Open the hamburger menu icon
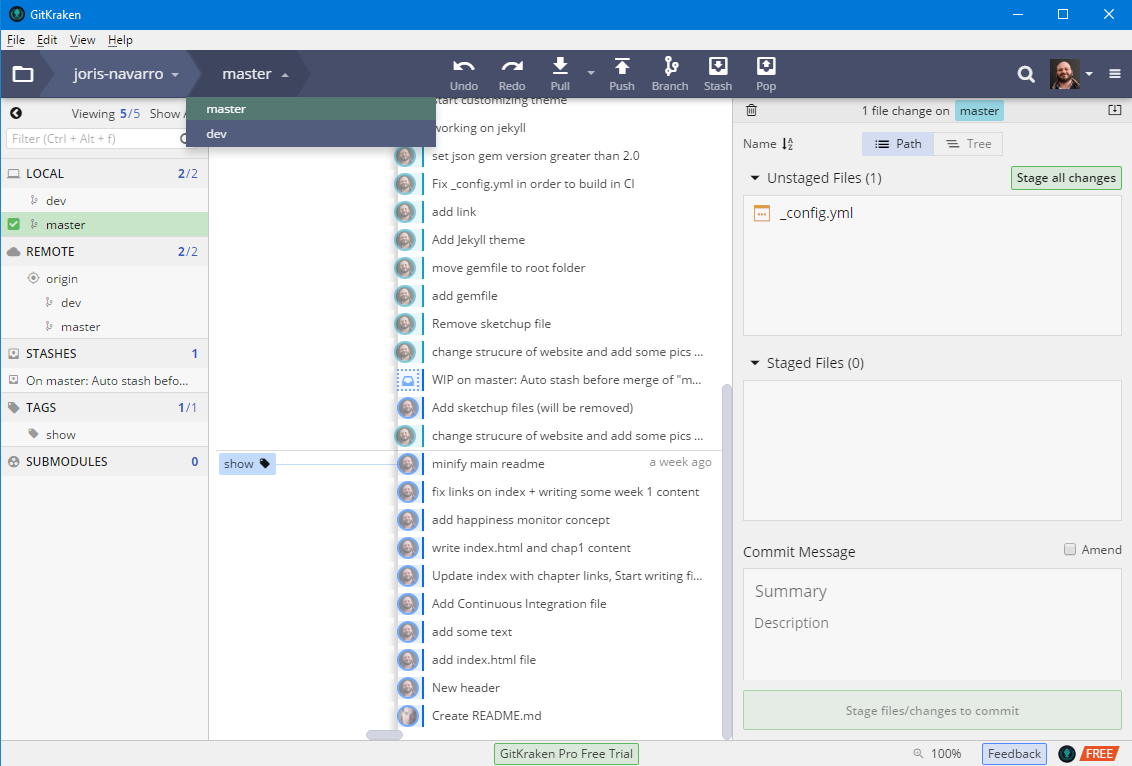Viewport: 1132px width, 766px height. click(1115, 74)
